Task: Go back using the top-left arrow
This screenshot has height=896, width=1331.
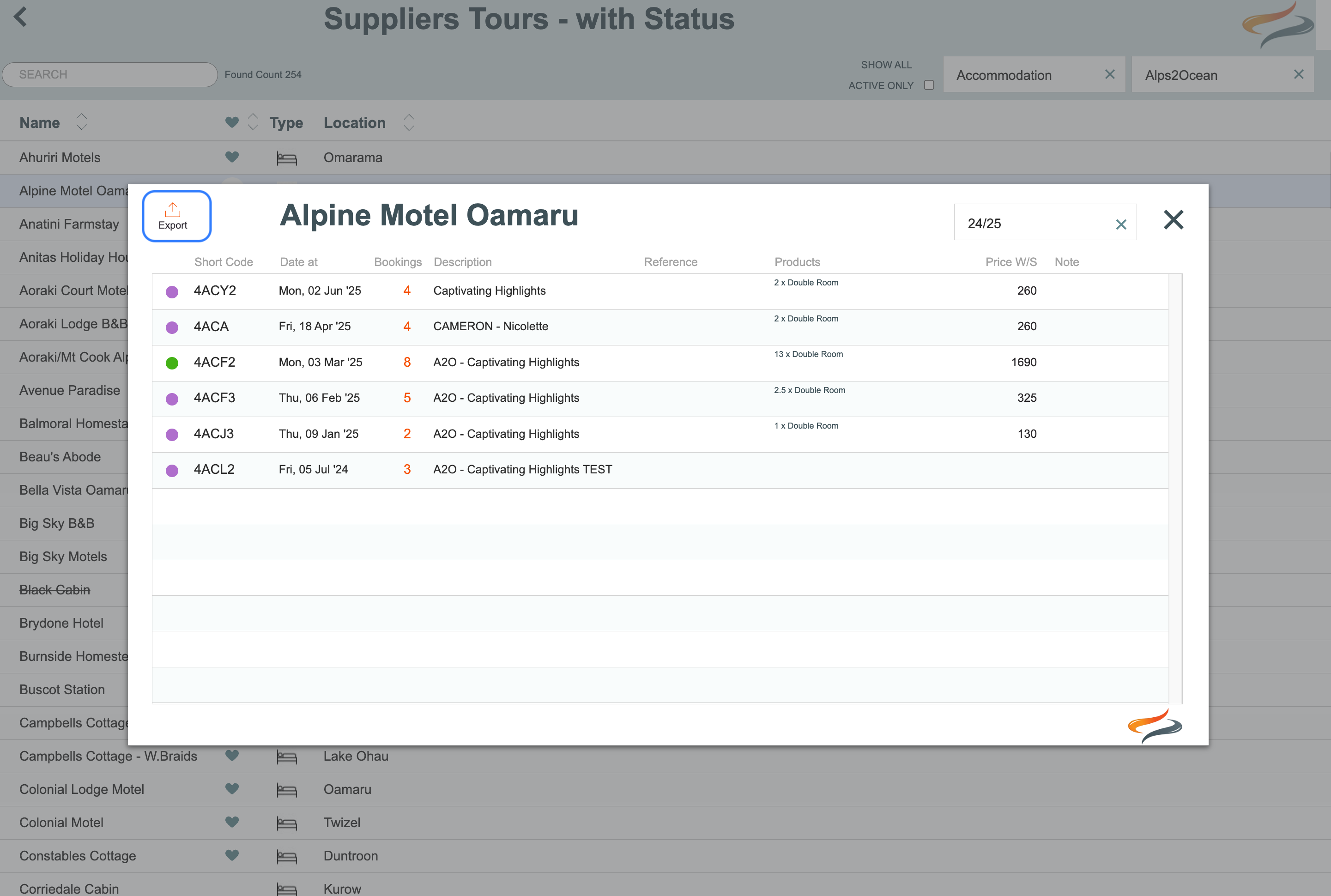Action: click(21, 17)
